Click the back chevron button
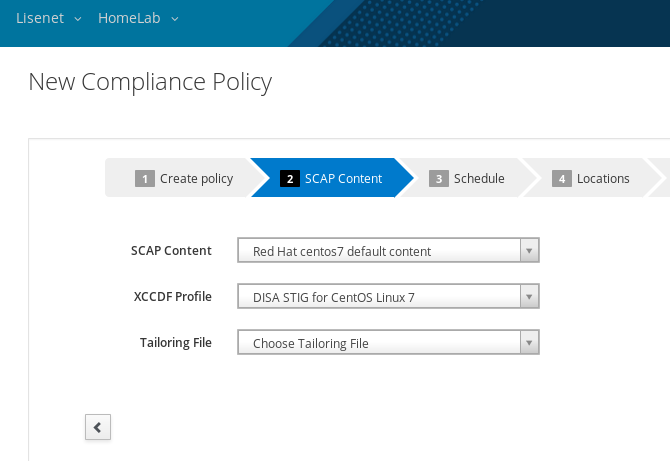 click(98, 427)
